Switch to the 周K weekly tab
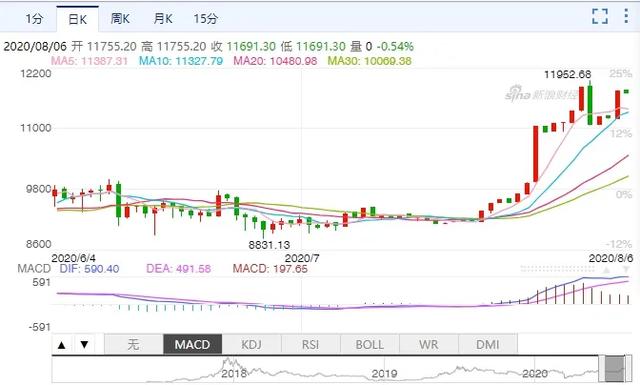This screenshot has width=640, height=385. pos(120,19)
